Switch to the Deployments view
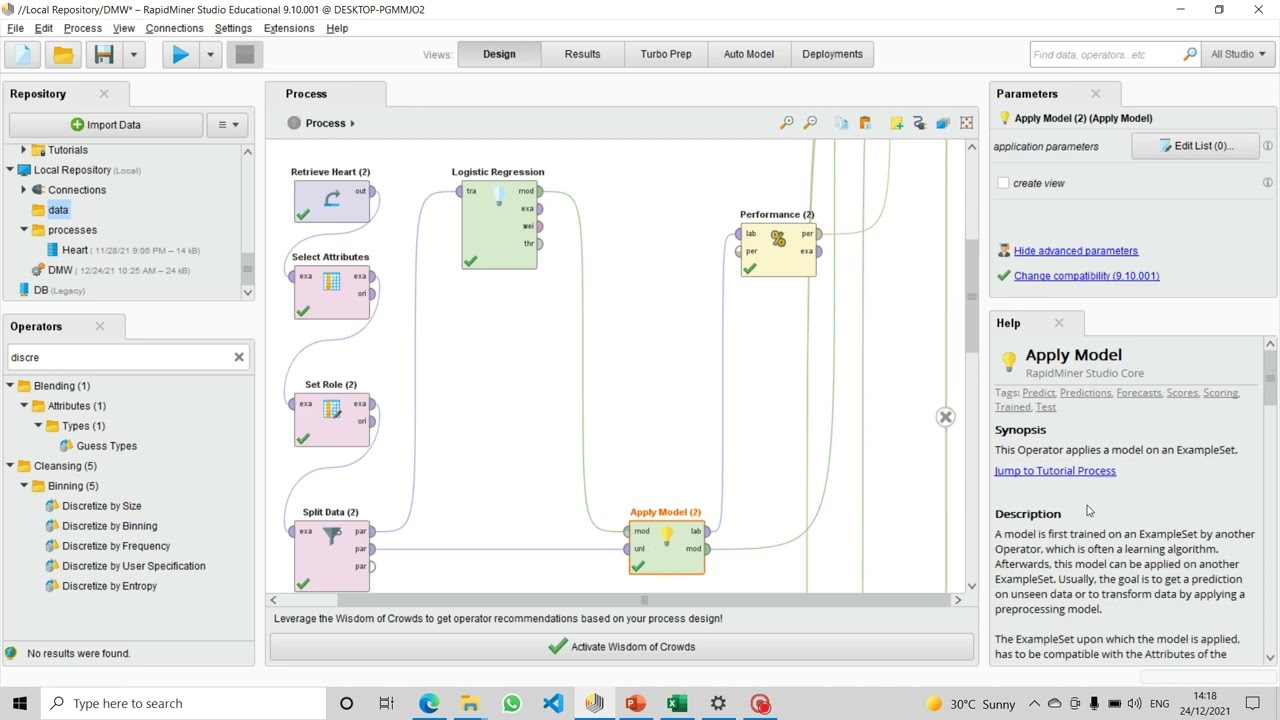Image resolution: width=1280 pixels, height=720 pixels. pos(832,54)
